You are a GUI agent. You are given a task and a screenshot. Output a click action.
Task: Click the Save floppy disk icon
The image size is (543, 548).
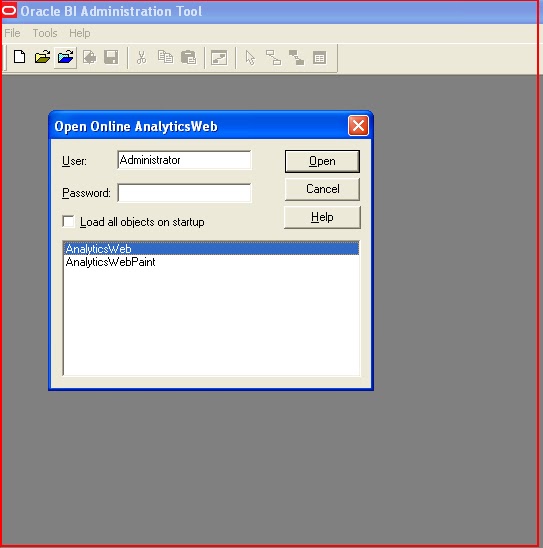coord(111,57)
